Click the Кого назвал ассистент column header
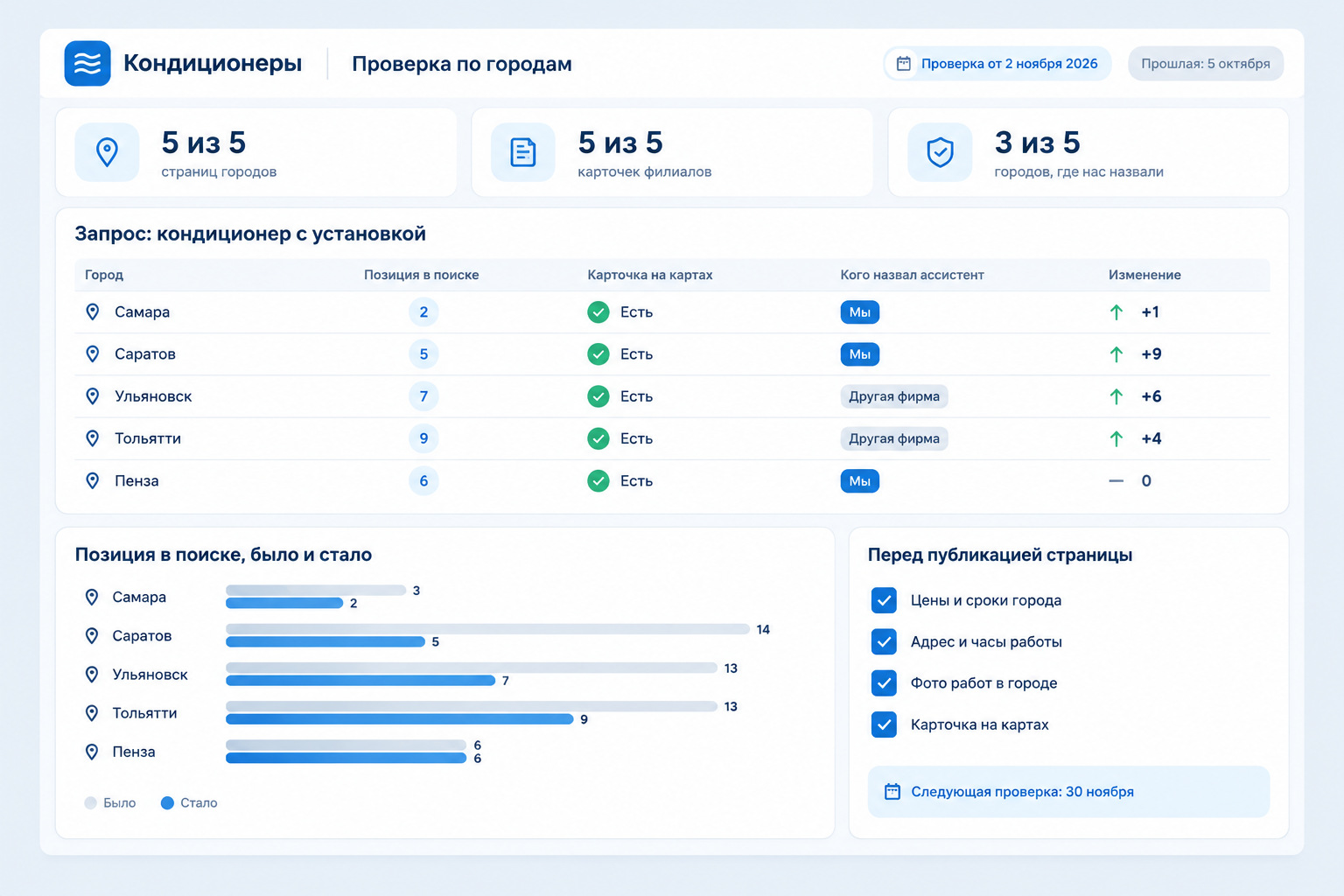The image size is (1344, 896). 913,275
